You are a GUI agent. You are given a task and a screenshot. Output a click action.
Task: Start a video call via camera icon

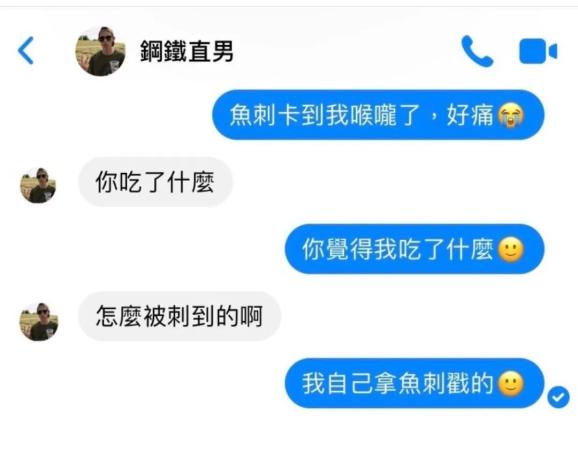coord(538,51)
